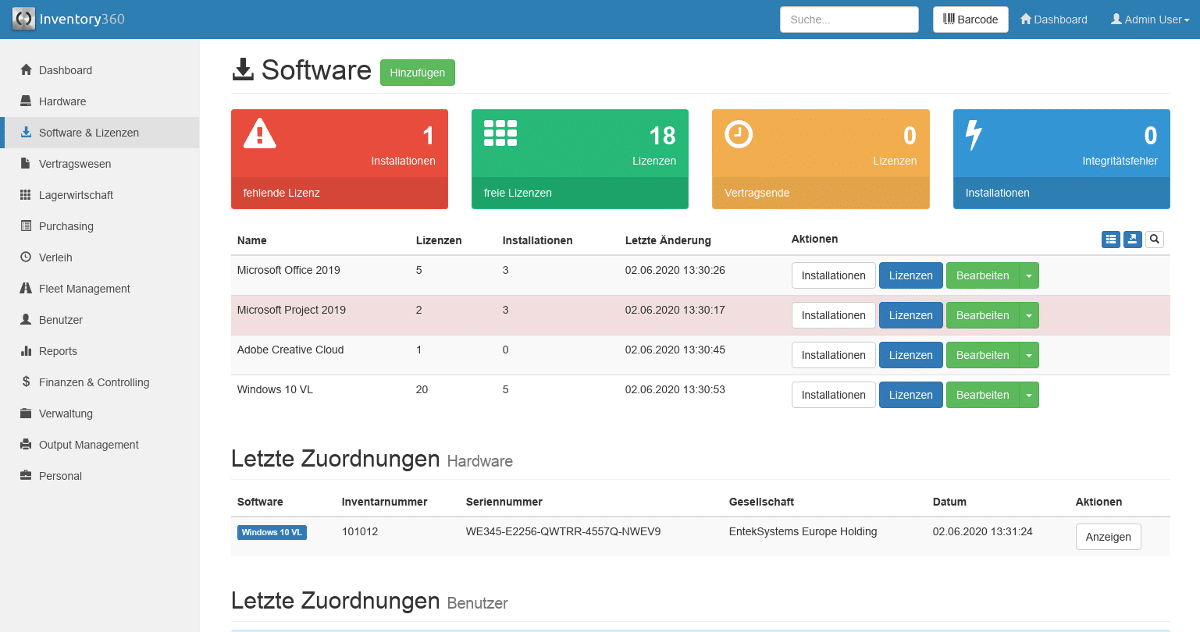Click the clock icon on the orange tile
The height and width of the screenshot is (632, 1200).
[x=738, y=134]
